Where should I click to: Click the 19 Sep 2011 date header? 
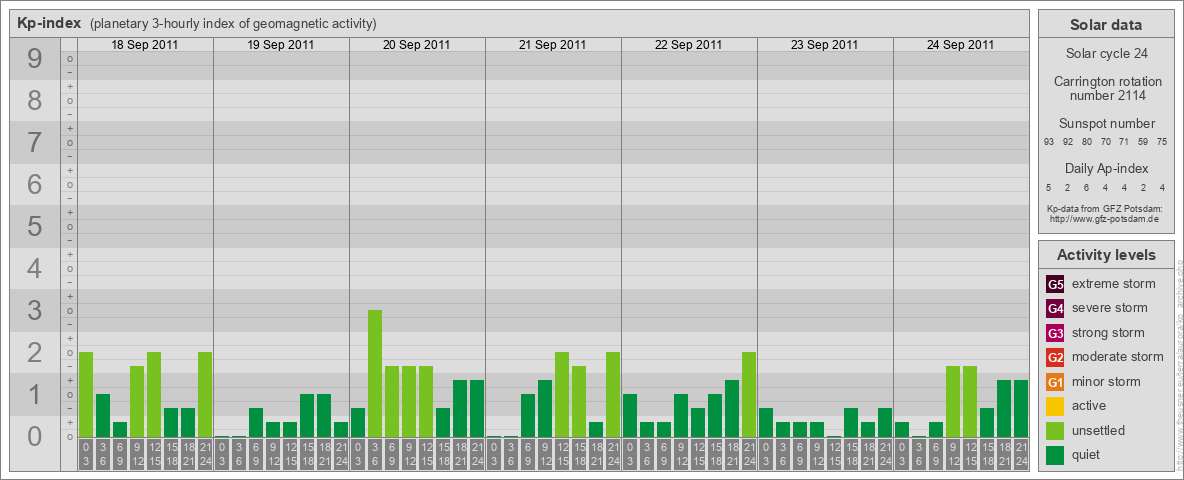click(281, 45)
